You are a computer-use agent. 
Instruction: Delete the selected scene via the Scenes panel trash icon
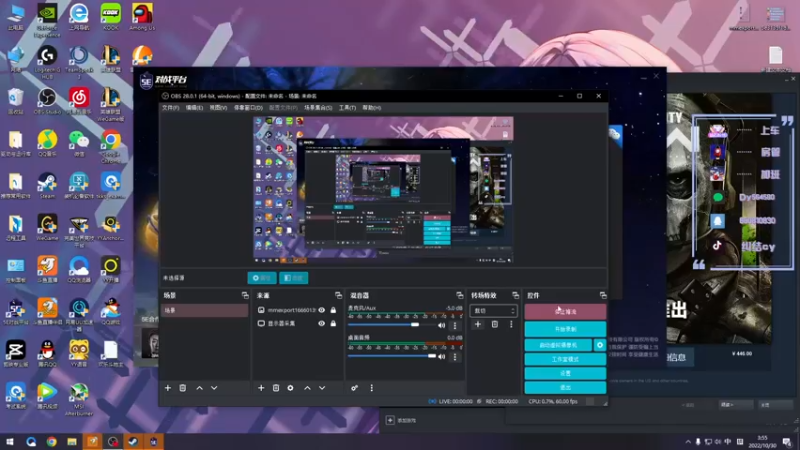coord(183,388)
